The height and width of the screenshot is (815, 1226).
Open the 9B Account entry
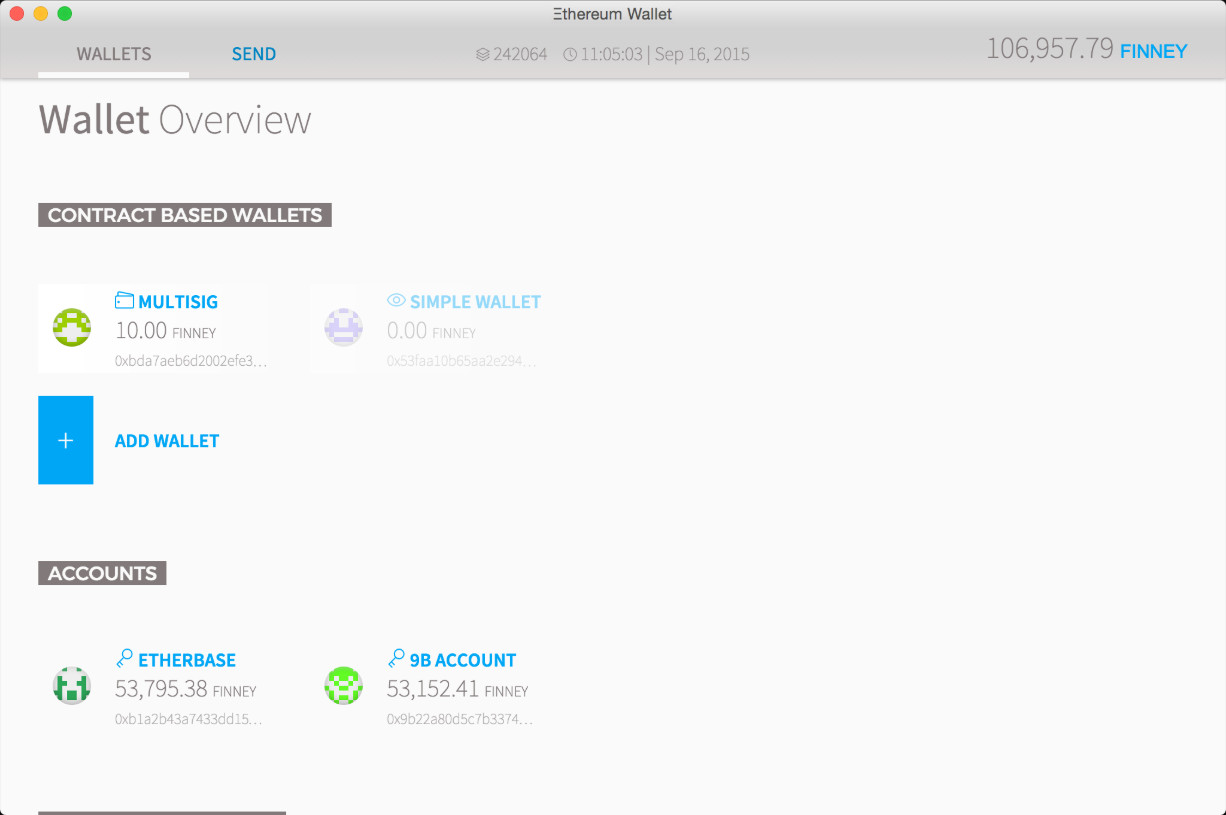(425, 687)
